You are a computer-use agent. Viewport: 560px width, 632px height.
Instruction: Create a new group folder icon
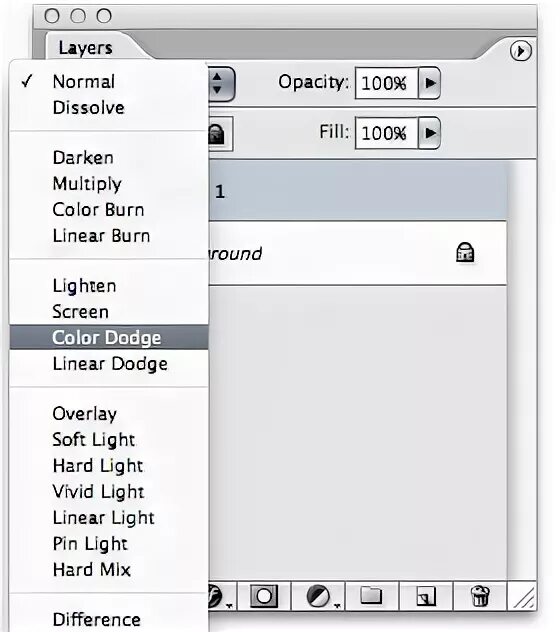[371, 595]
